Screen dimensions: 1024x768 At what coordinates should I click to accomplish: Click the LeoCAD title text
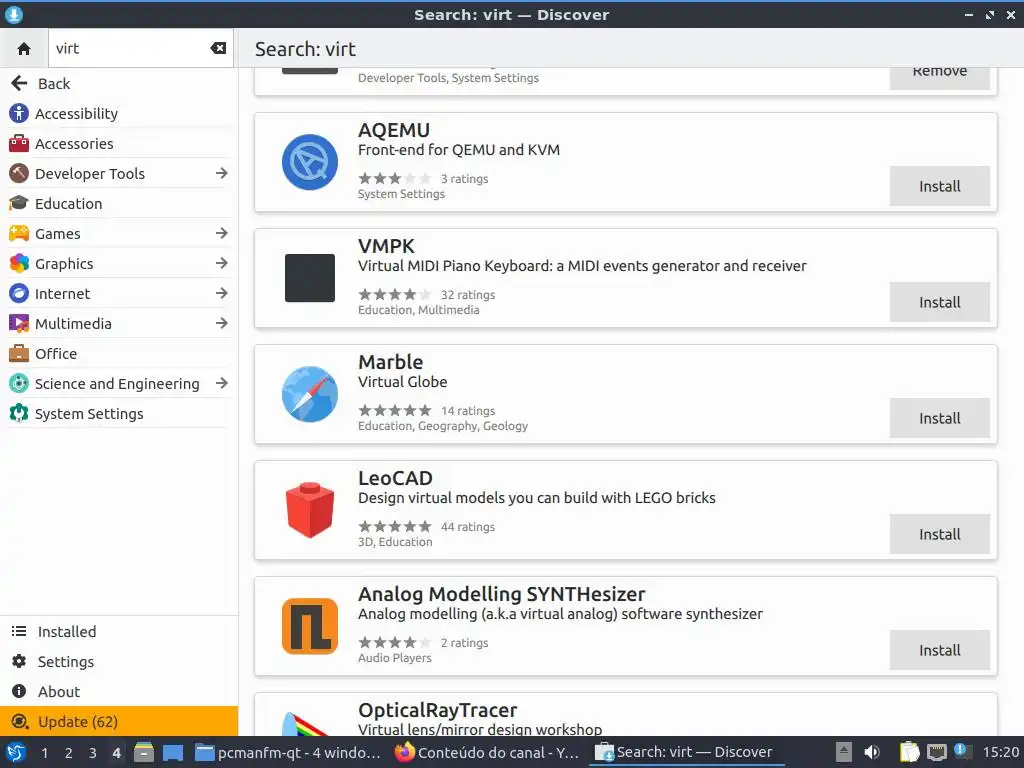pyautogui.click(x=395, y=478)
